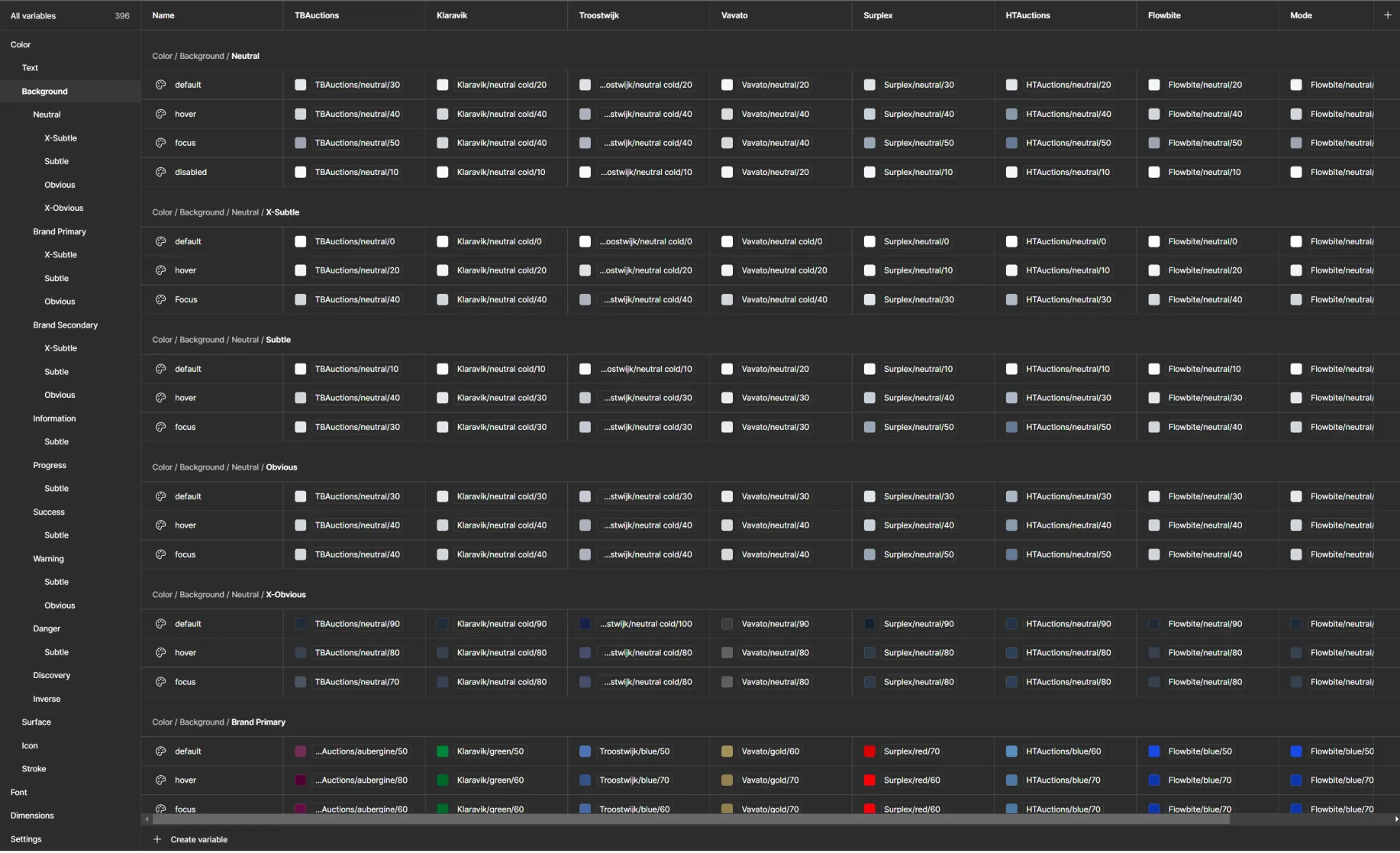Viewport: 1400px width, 853px height.
Task: Click color icon of Neutral / Obvious 'hover' row
Action: tap(160, 525)
